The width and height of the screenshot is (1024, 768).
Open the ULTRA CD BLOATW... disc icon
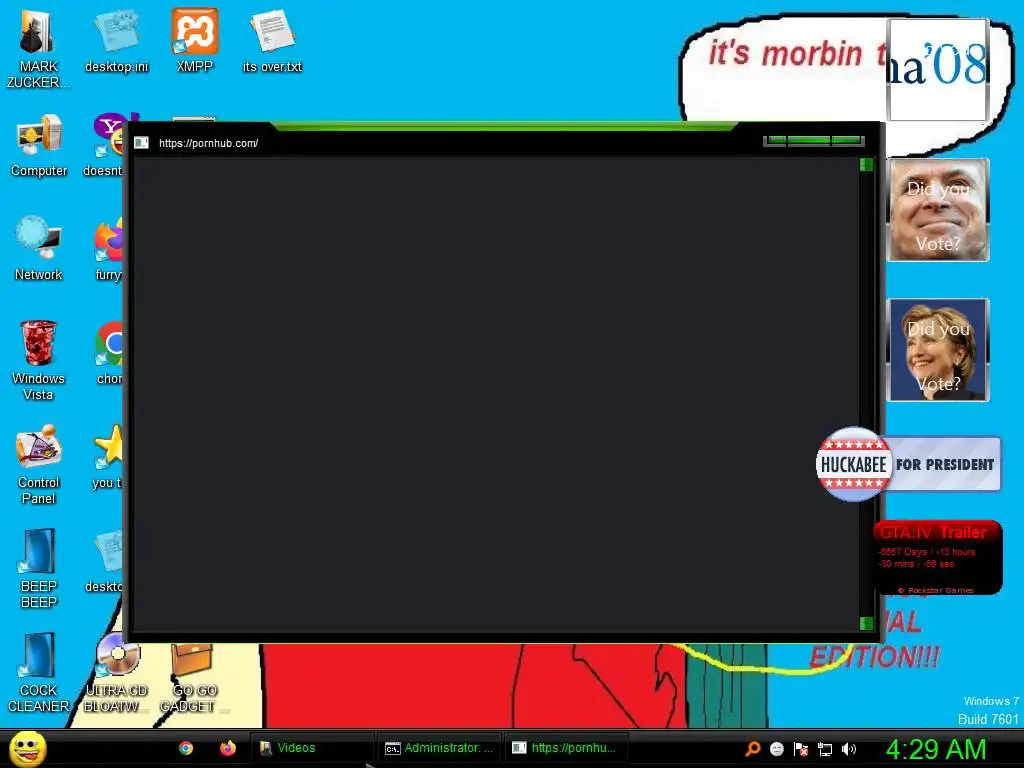tap(116, 674)
